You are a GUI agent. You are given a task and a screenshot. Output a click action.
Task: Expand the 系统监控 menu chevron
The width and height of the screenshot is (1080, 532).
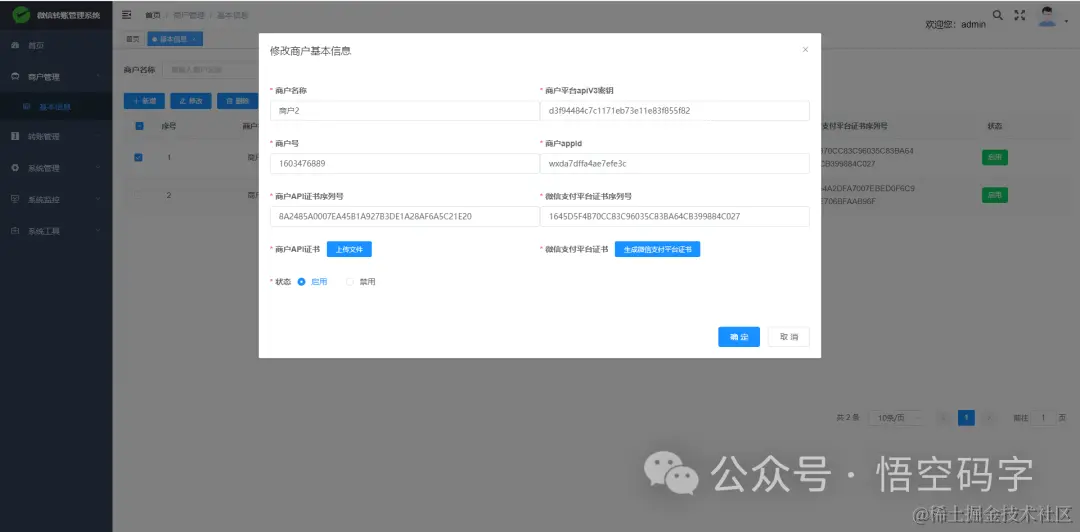click(98, 200)
